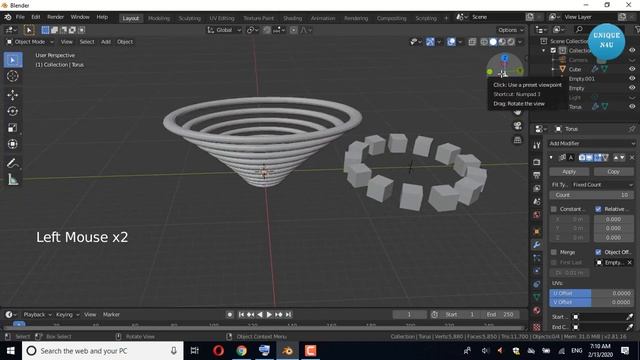The width and height of the screenshot is (640, 360).
Task: Click the Count value slider
Action: pos(591,195)
